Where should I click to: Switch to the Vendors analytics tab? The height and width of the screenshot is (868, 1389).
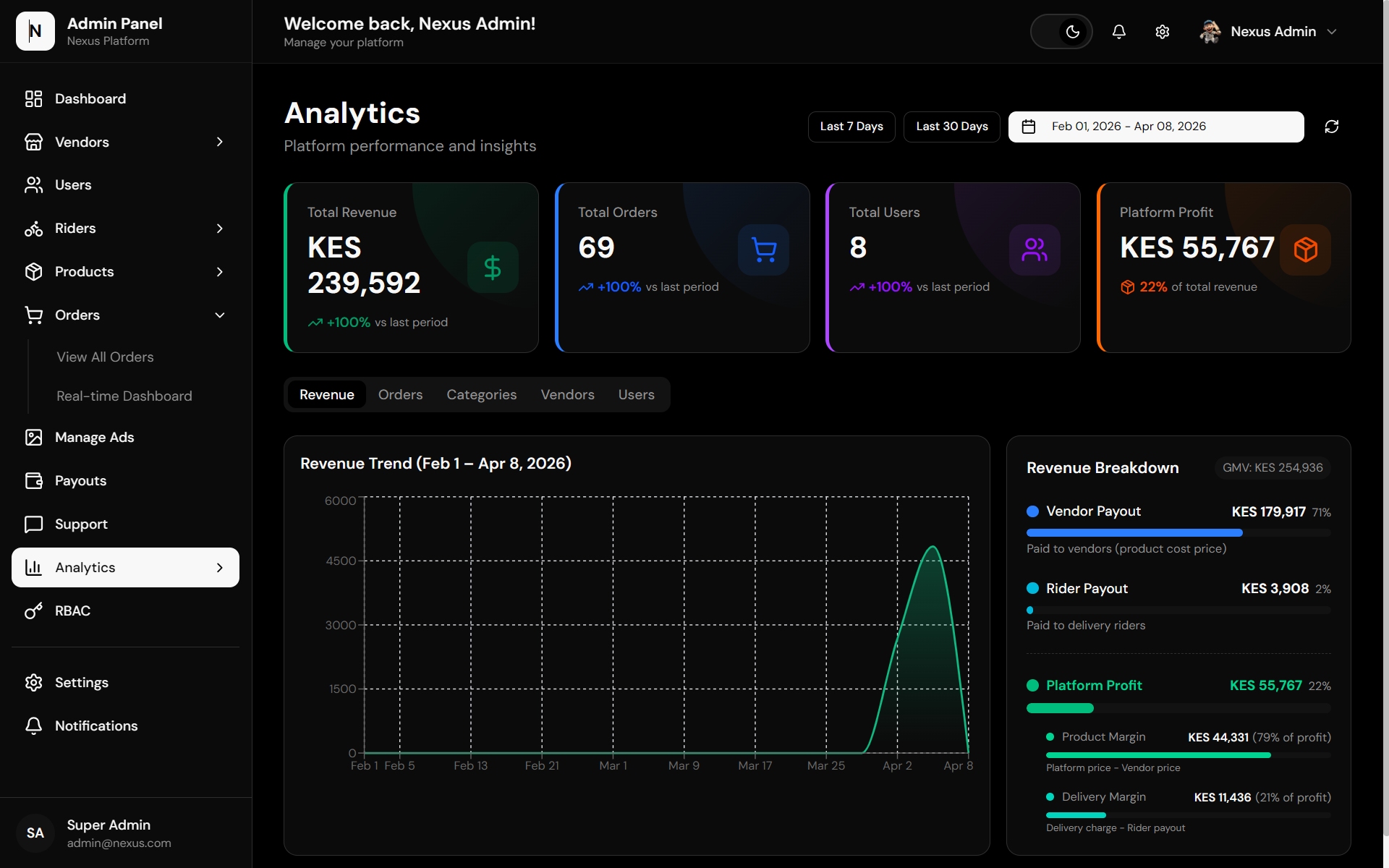[568, 395]
